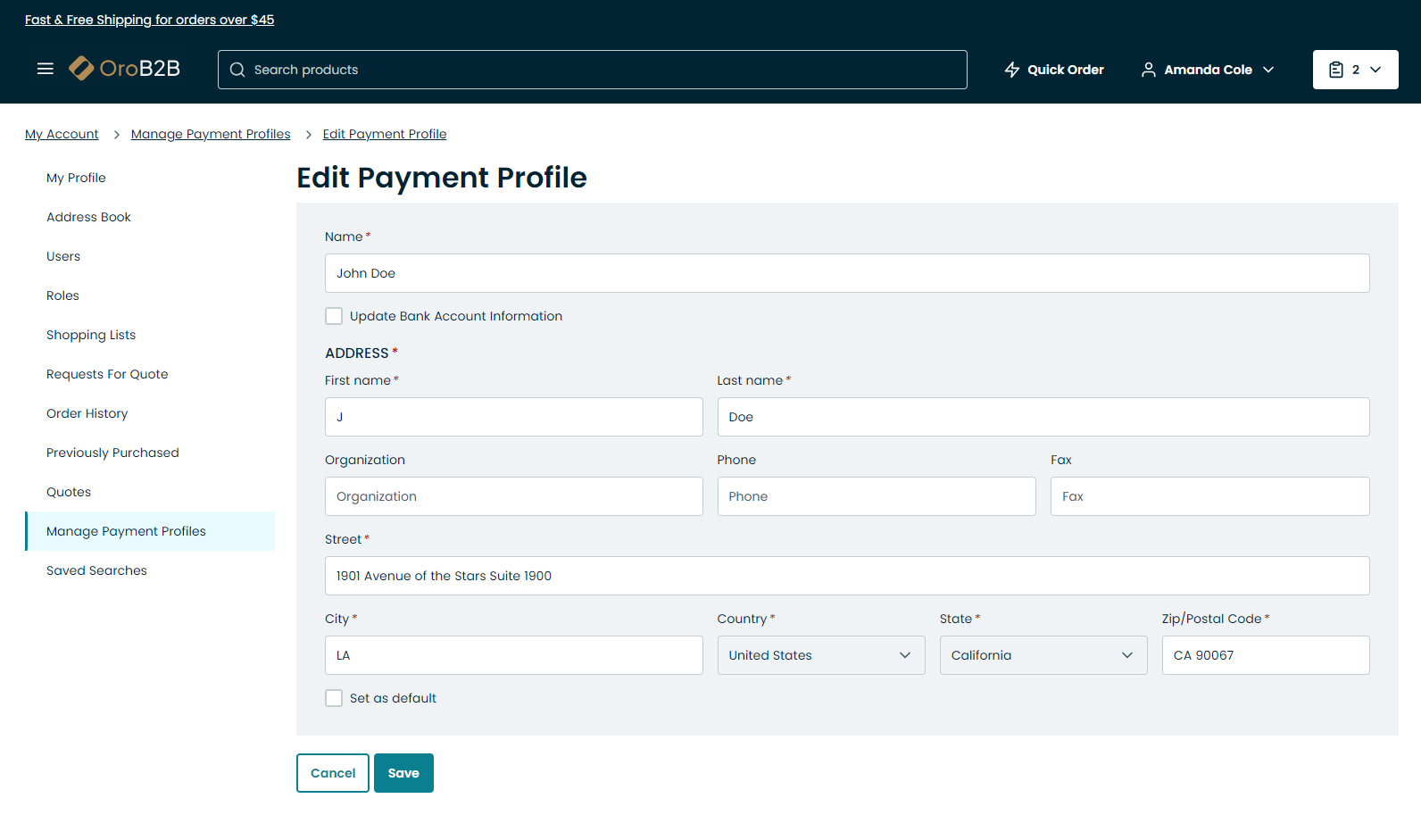The width and height of the screenshot is (1421, 840).
Task: Click the Save button
Action: coord(403,773)
